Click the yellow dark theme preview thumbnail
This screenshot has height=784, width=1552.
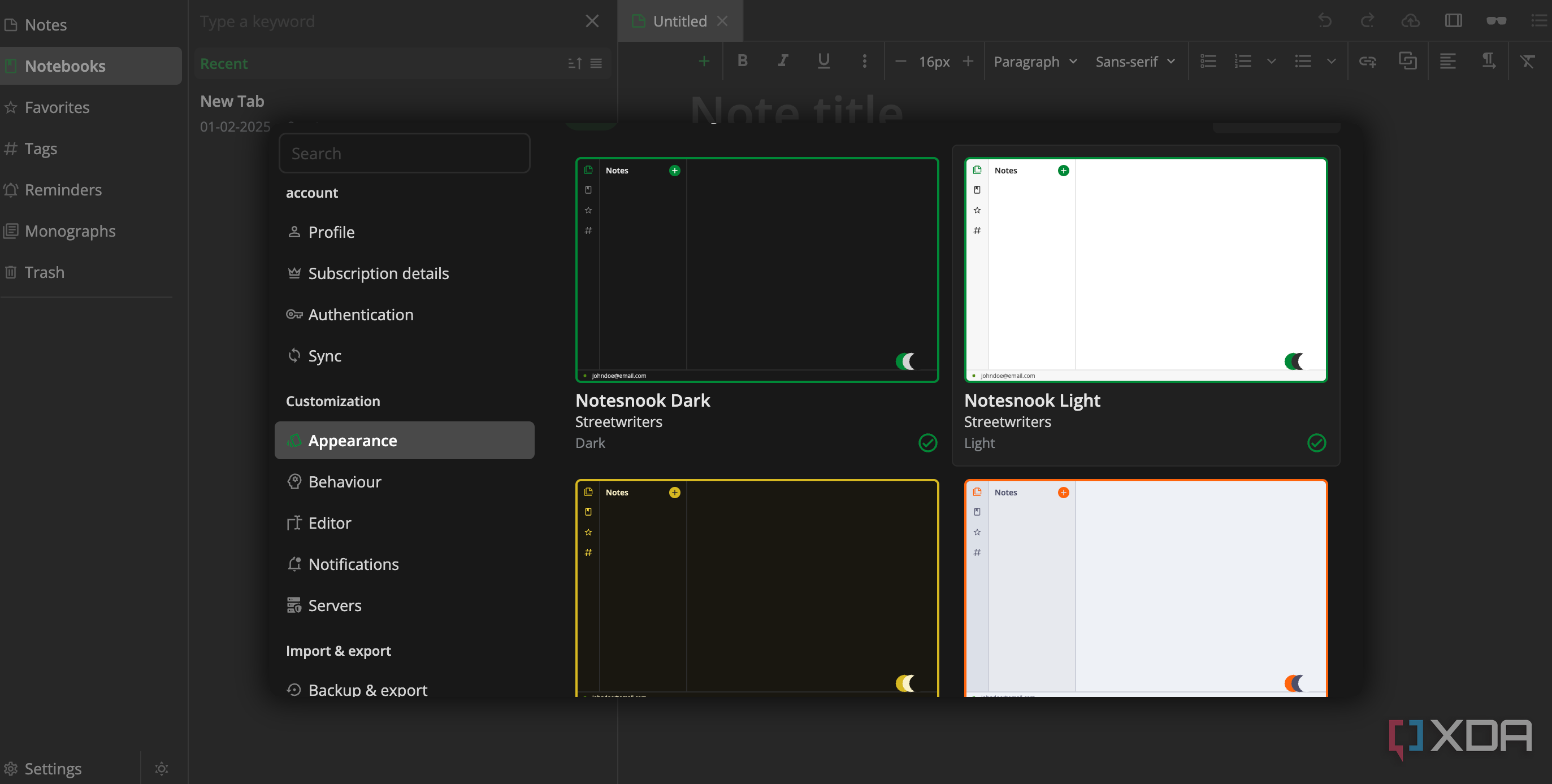[x=757, y=589]
